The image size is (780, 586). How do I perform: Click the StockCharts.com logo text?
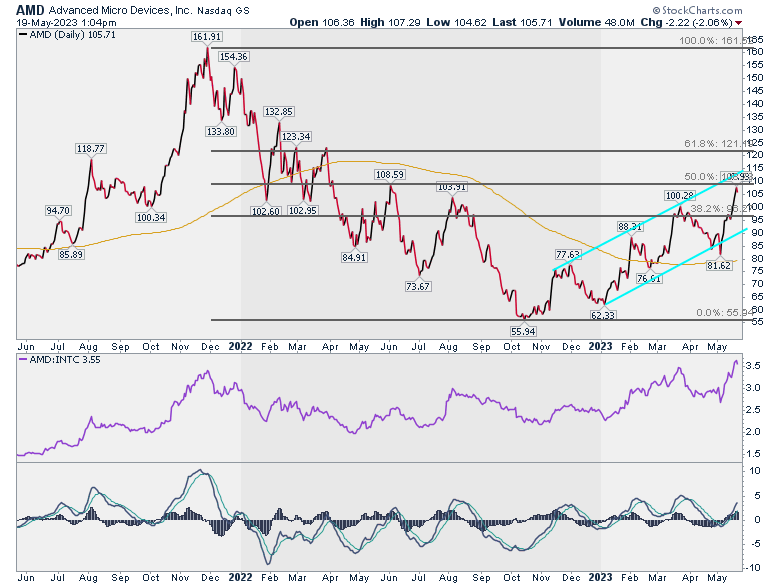(x=701, y=10)
